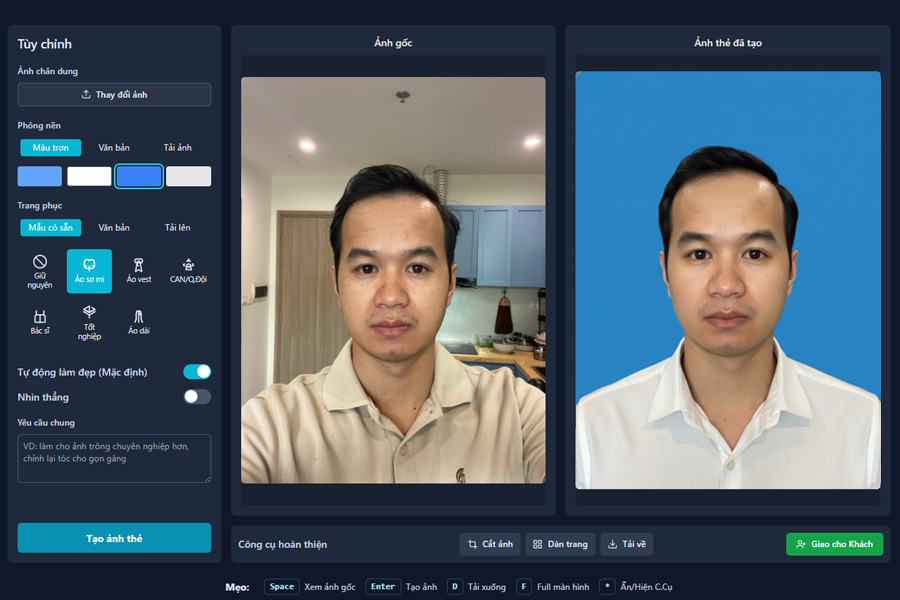Choose the Áo sơ mi outfit

(89, 270)
